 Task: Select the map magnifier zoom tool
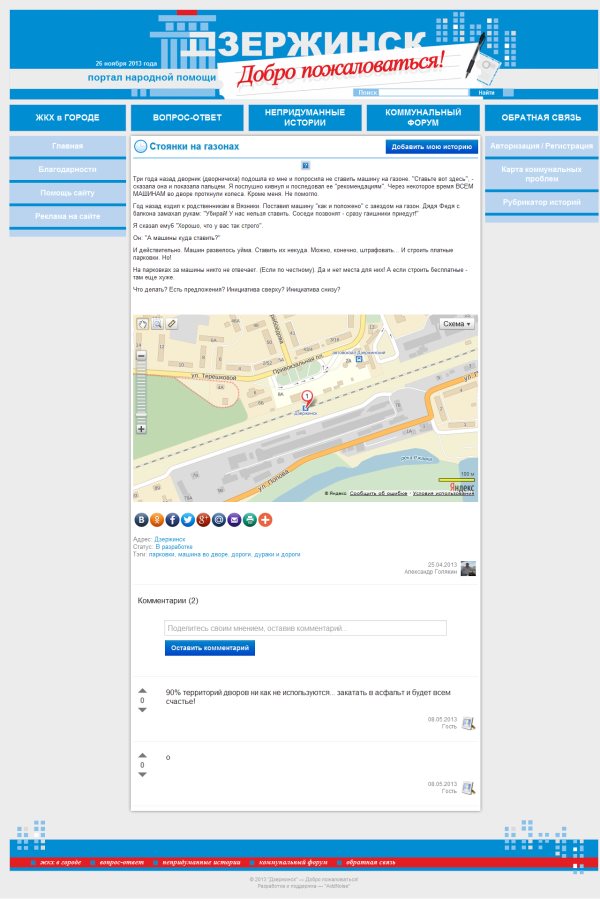157,324
